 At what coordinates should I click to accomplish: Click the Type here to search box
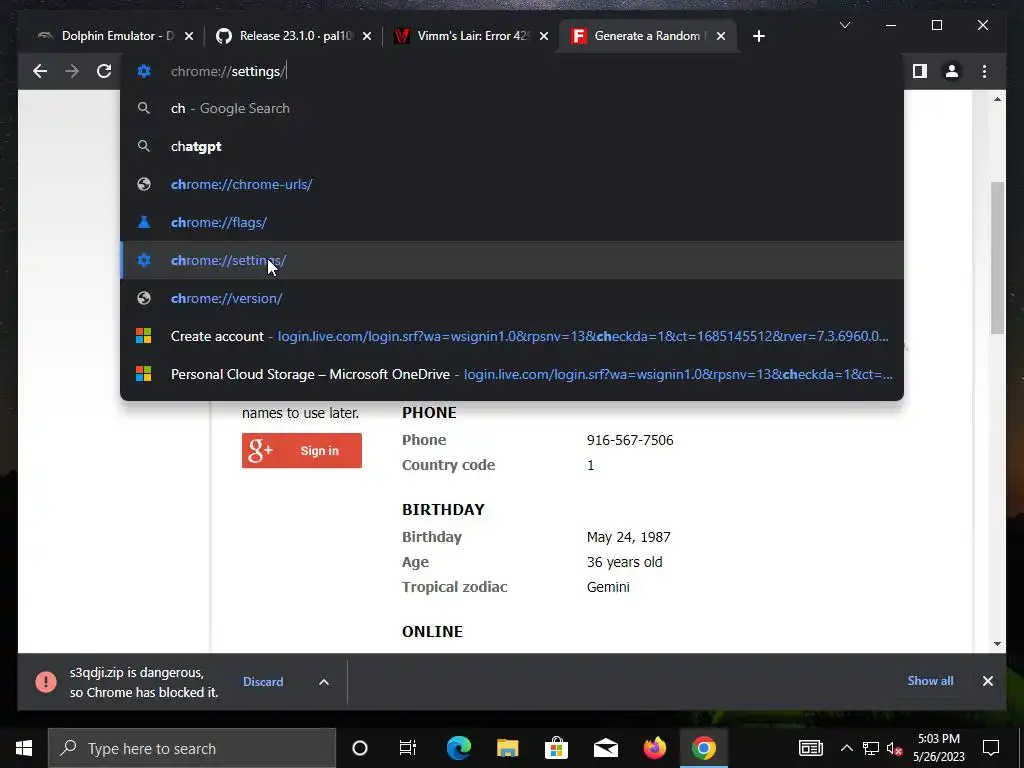pos(192,748)
